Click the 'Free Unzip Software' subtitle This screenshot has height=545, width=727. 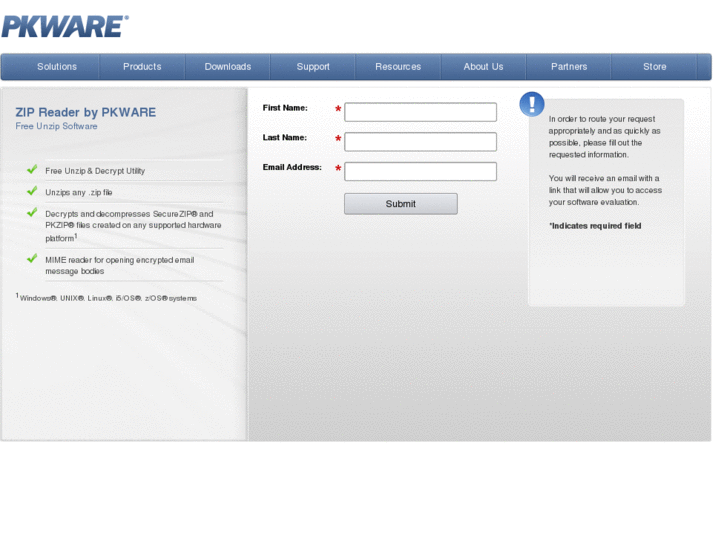click(57, 126)
